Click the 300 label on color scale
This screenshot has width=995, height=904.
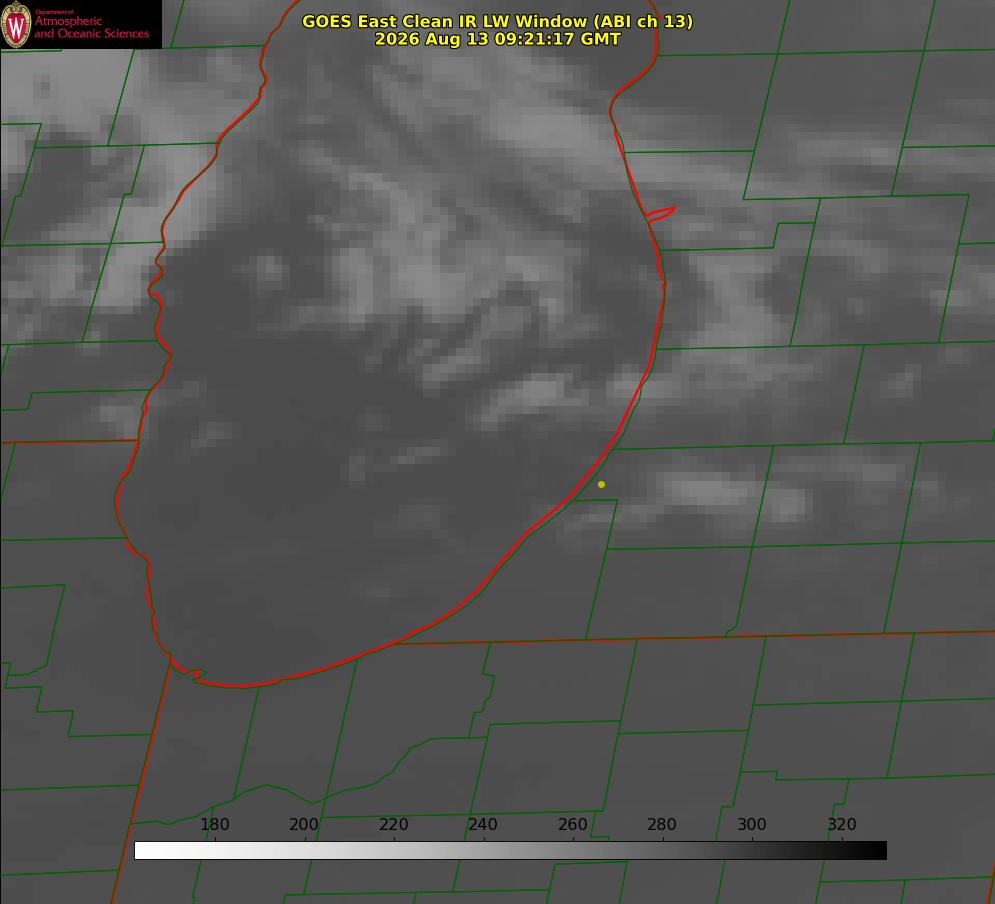(751, 824)
